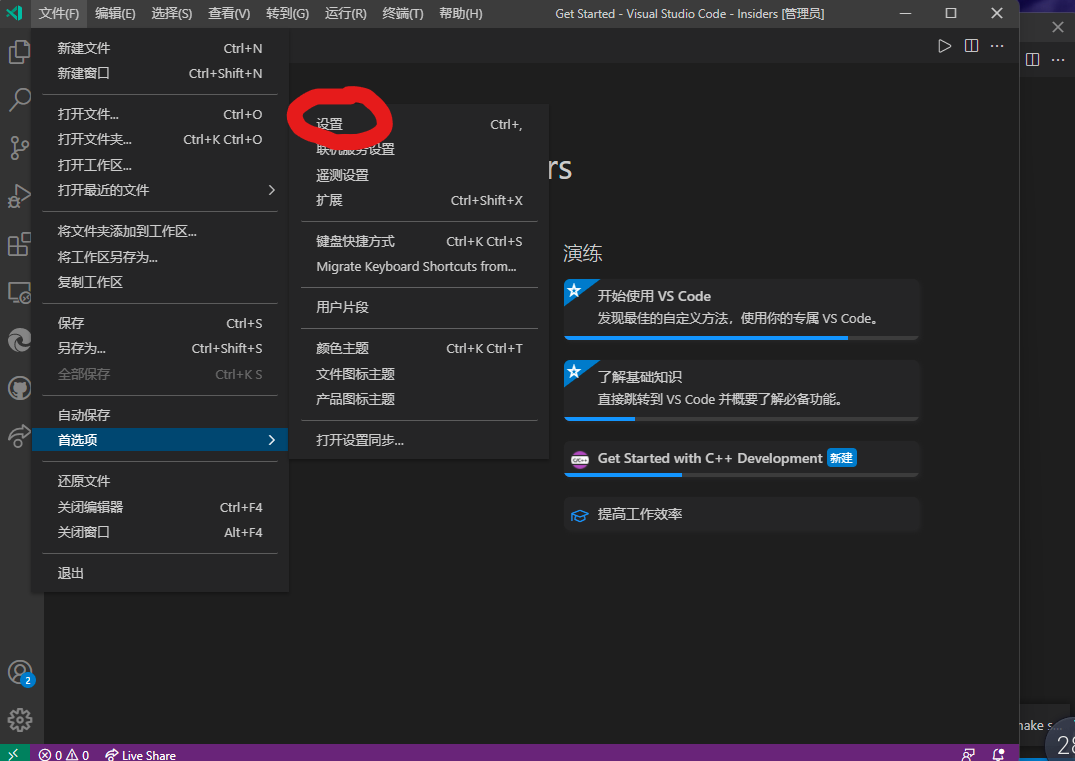Open 颜色主题 entry
Image resolution: width=1075 pixels, height=761 pixels.
pyautogui.click(x=419, y=348)
